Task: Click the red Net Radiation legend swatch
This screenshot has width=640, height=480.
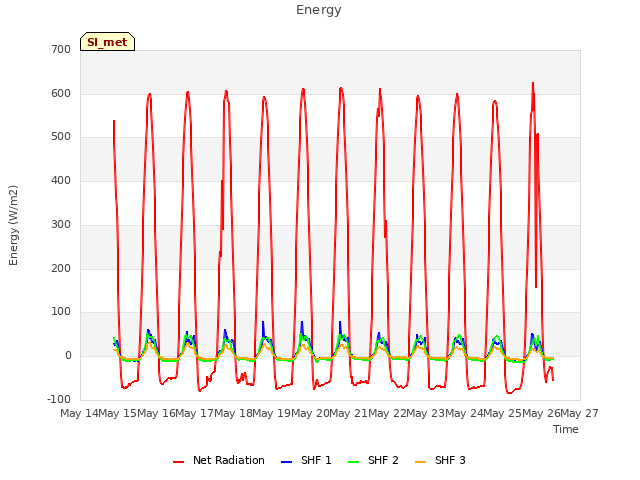Action: (x=178, y=462)
